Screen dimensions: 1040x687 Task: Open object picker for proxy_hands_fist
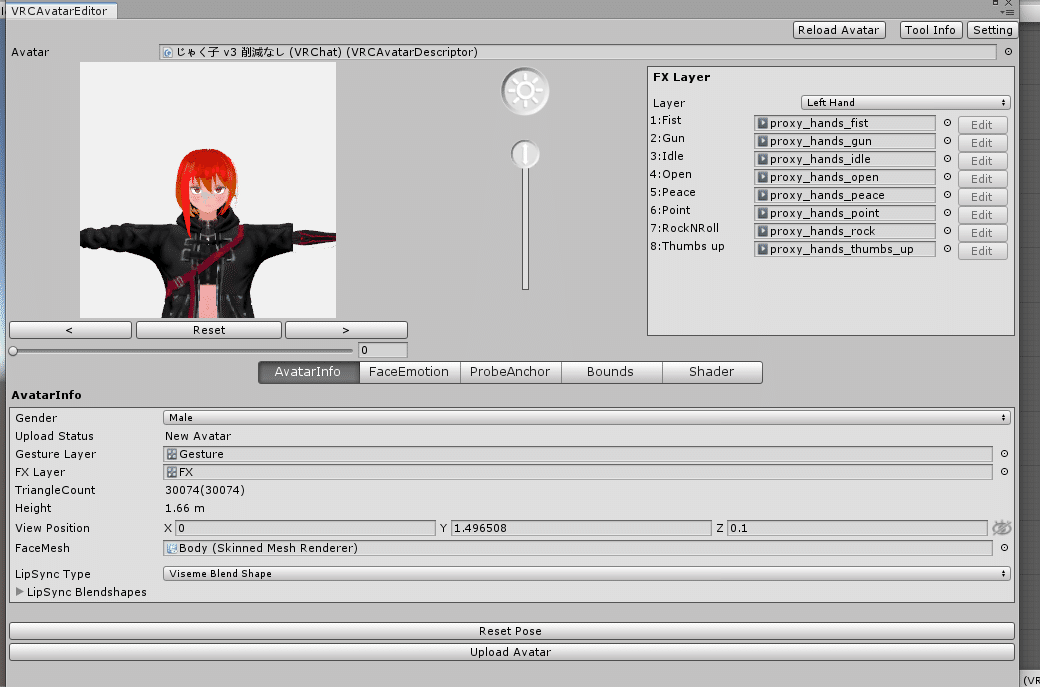[x=947, y=123]
